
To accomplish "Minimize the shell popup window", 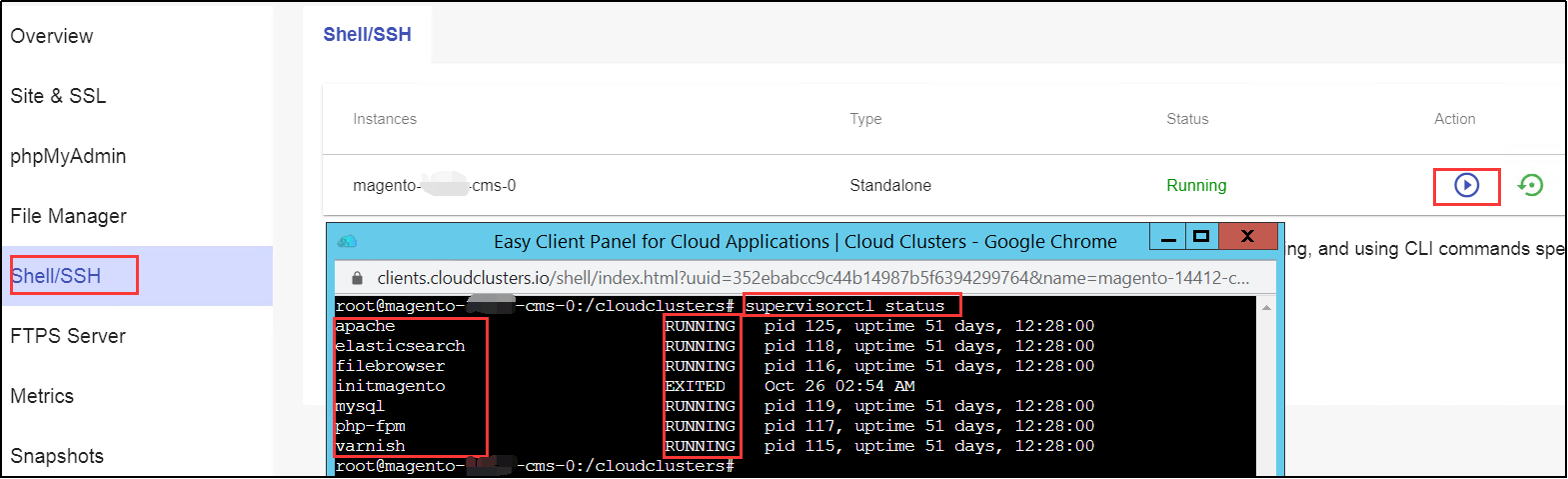I will click(1167, 238).
